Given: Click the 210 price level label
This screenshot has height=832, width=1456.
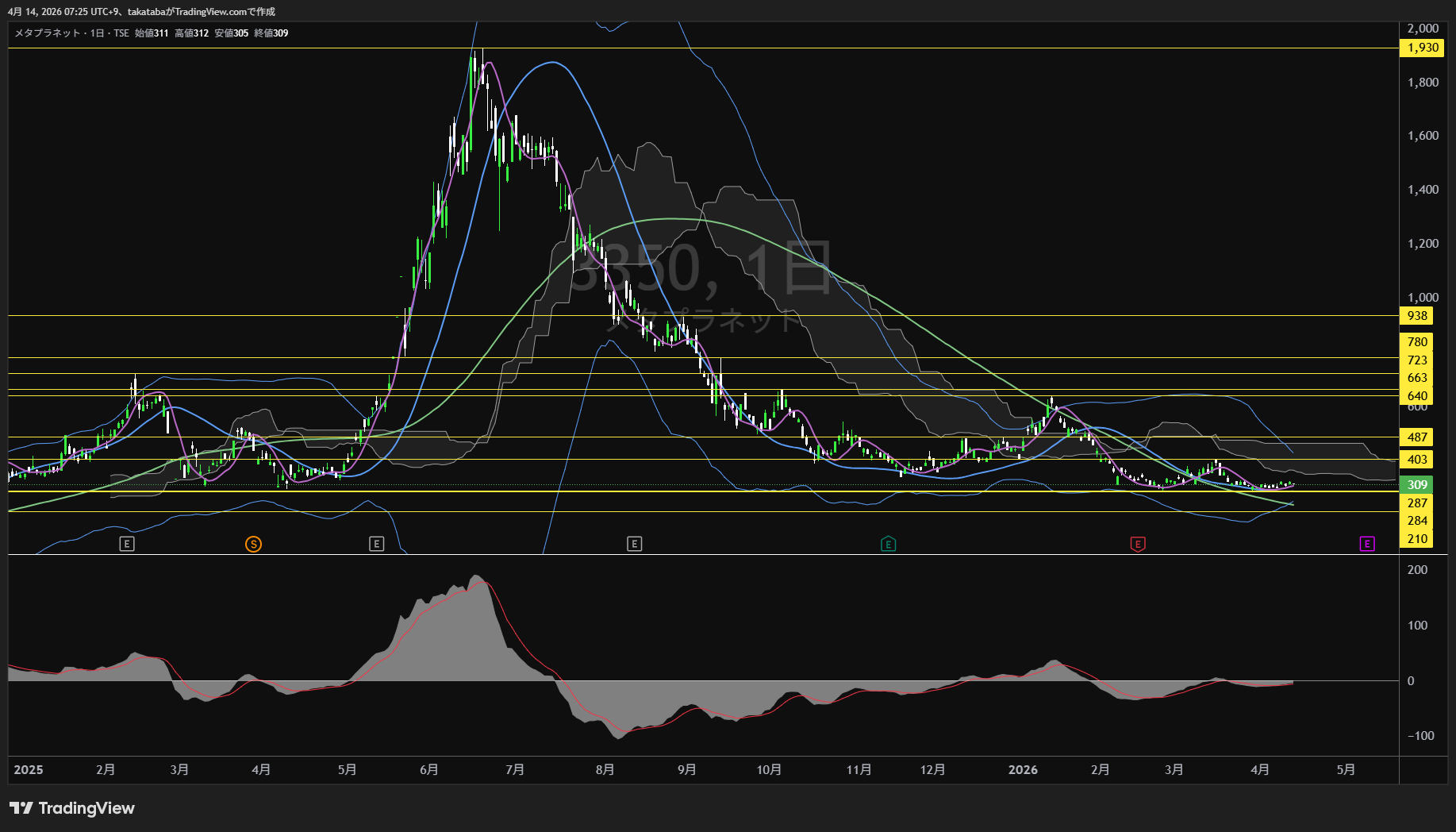Looking at the screenshot, I should coord(1416,539).
